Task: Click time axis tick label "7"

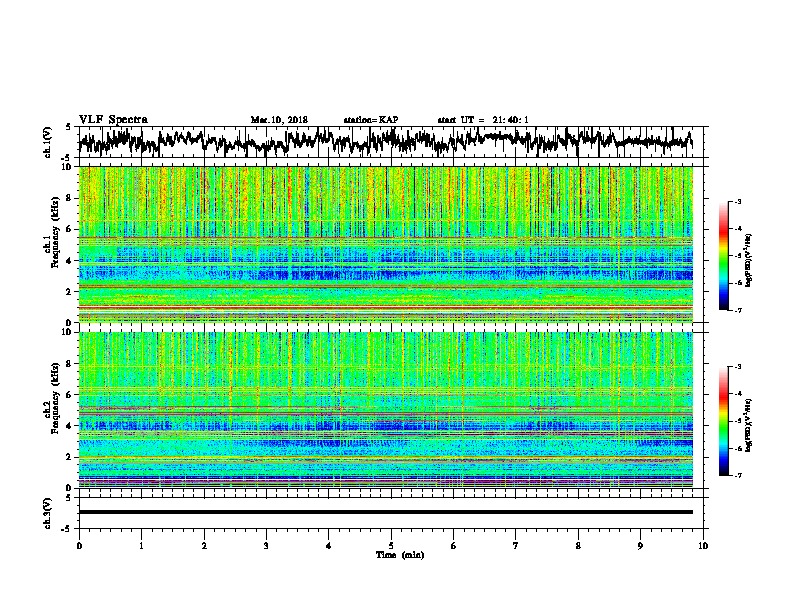Action: (x=516, y=546)
